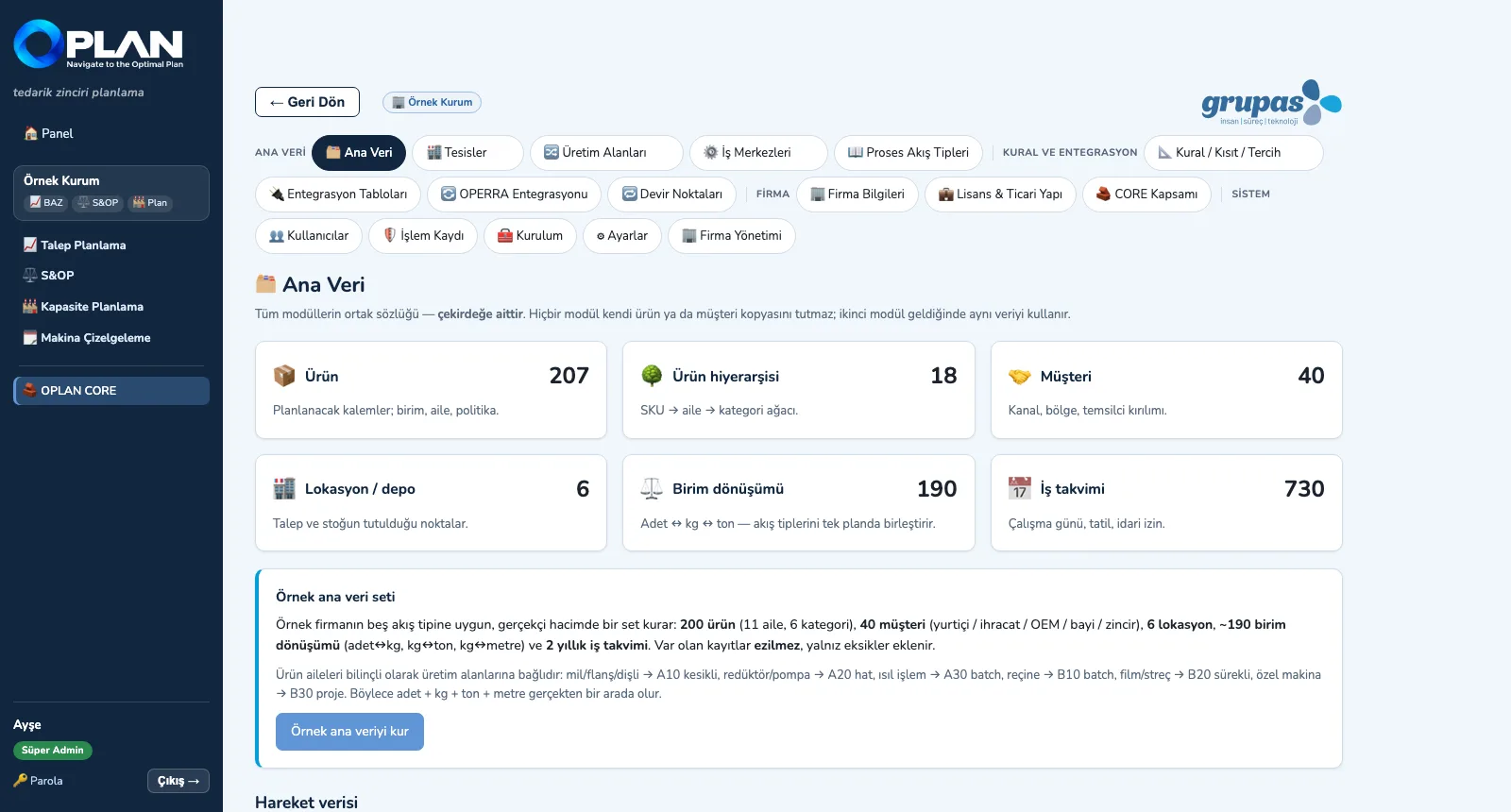
Task: Select the Proses Akış Tipleri tab
Action: (908, 153)
